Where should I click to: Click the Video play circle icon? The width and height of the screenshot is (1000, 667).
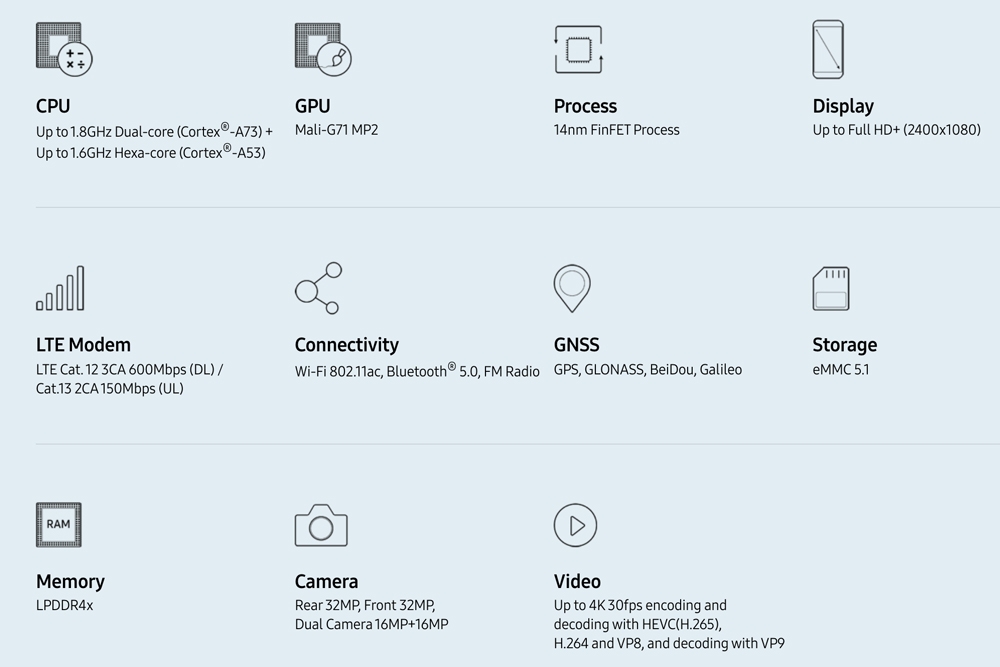(x=575, y=525)
